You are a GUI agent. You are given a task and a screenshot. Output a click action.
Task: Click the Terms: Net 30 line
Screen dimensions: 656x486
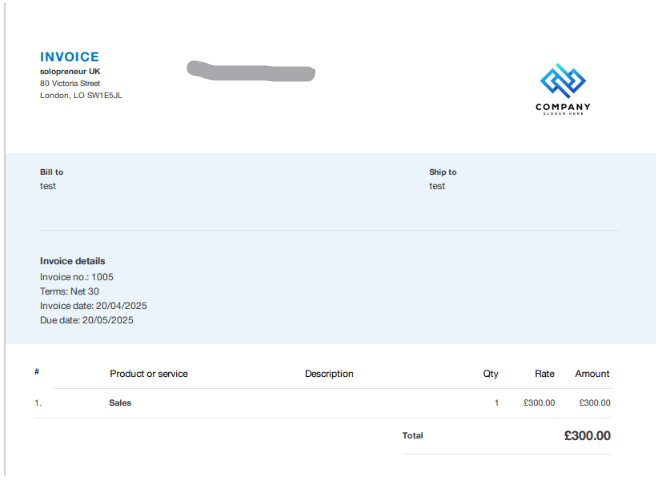click(x=69, y=291)
